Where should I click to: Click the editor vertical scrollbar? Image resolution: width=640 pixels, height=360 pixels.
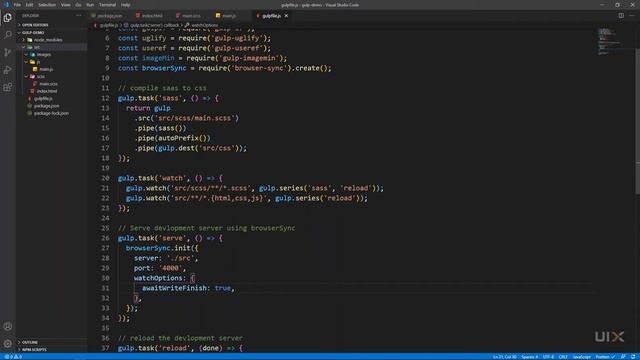point(638,122)
